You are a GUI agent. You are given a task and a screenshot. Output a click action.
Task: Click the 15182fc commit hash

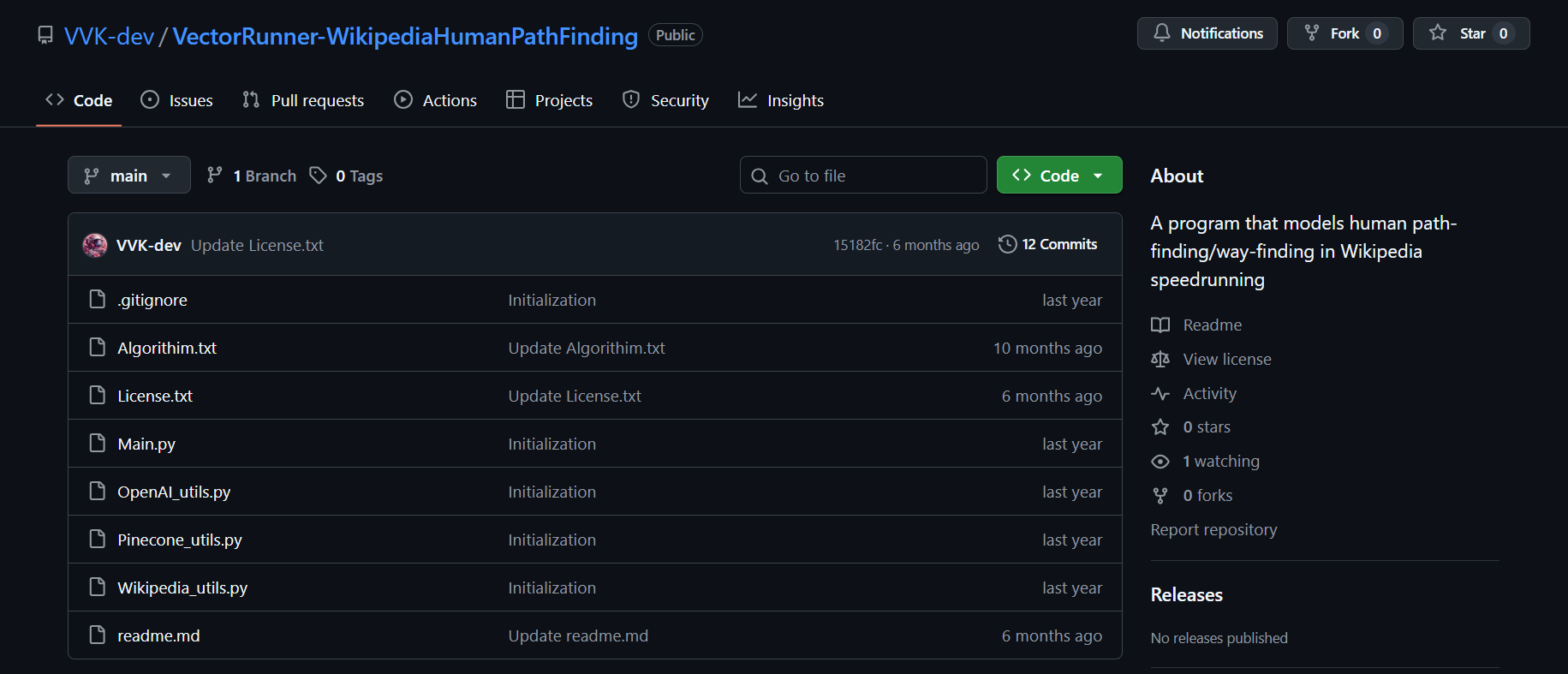pos(858,245)
